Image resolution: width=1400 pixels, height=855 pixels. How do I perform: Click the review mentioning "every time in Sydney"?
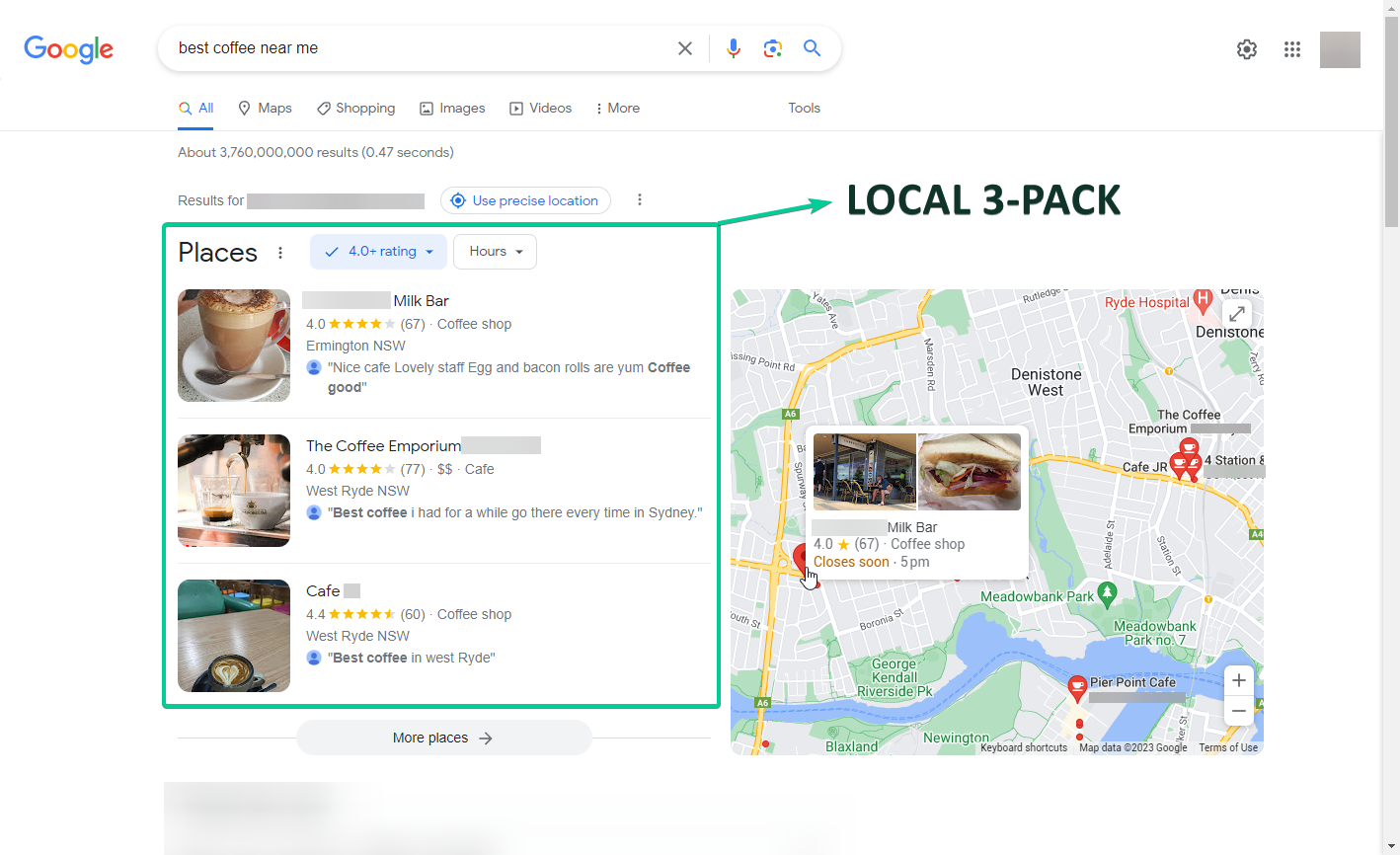(x=515, y=513)
